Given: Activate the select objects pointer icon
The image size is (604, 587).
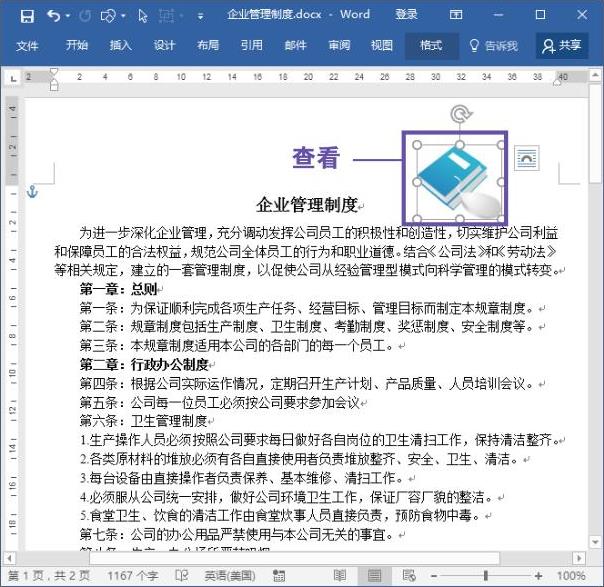Looking at the screenshot, I should pos(143,16).
